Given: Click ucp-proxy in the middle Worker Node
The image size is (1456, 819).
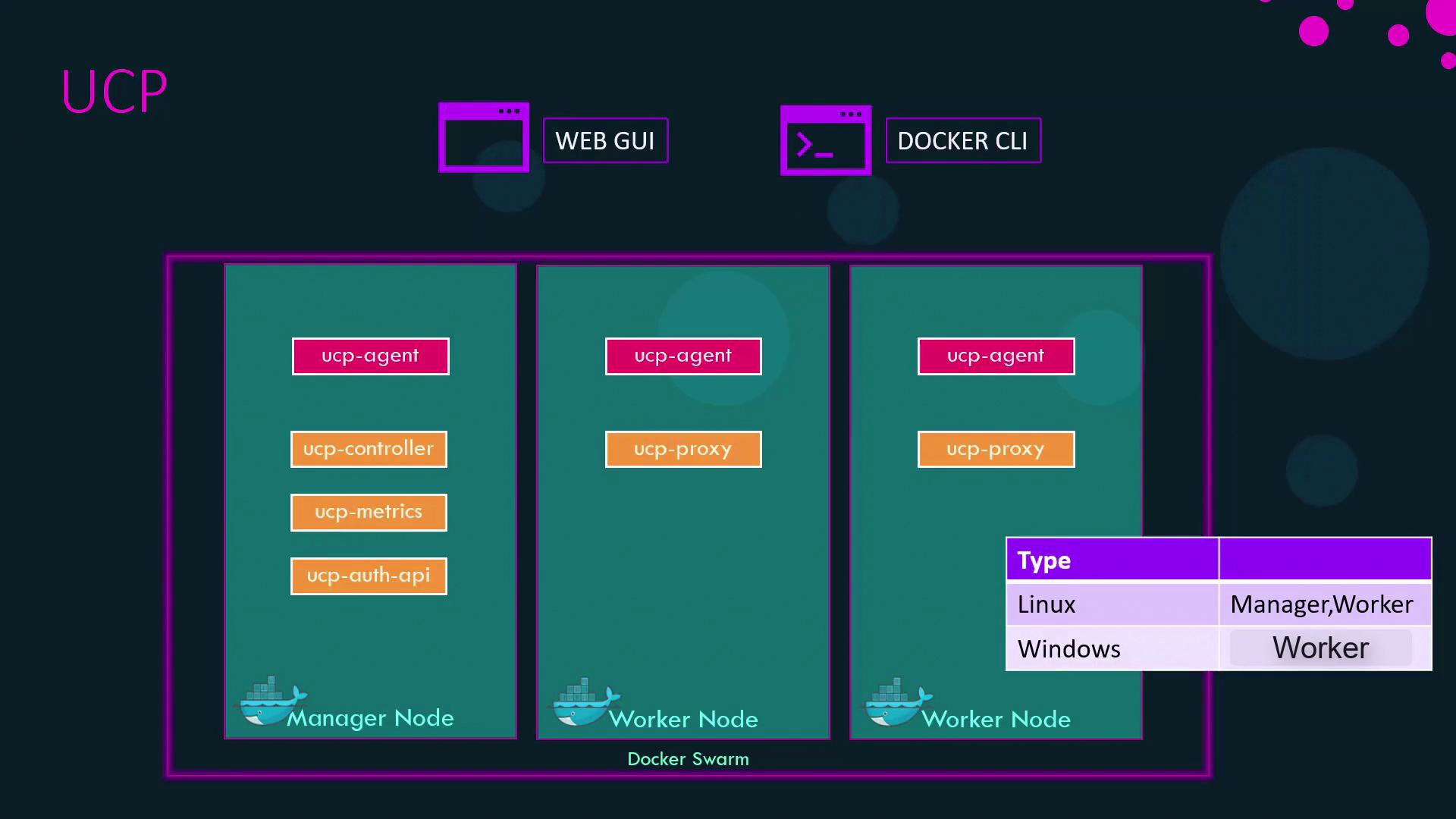Looking at the screenshot, I should (683, 449).
